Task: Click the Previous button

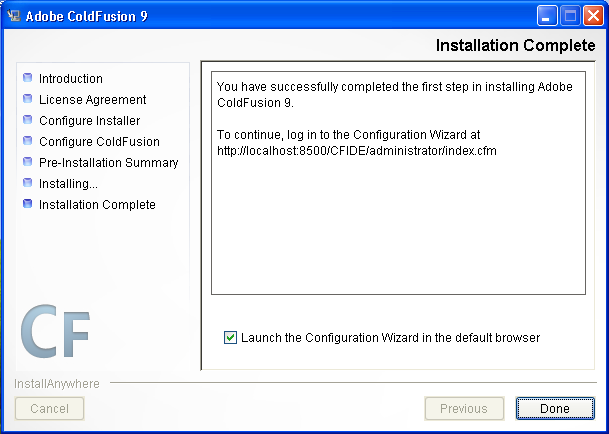Action: (x=464, y=408)
